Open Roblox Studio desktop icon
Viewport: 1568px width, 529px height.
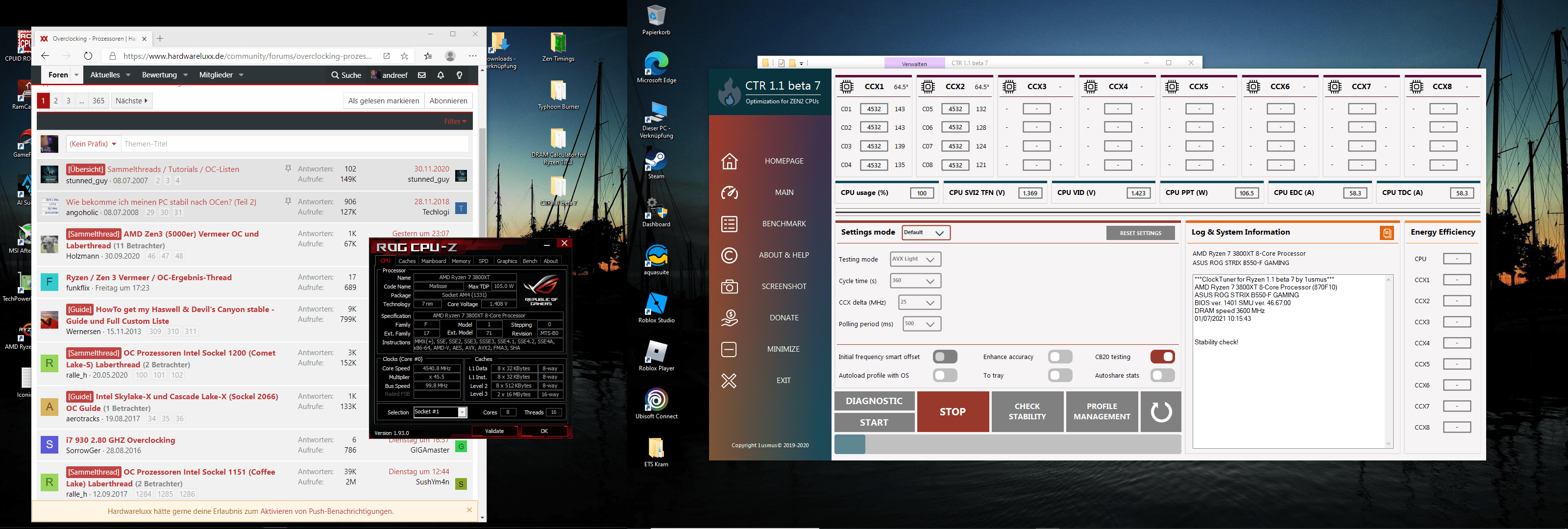(x=656, y=308)
